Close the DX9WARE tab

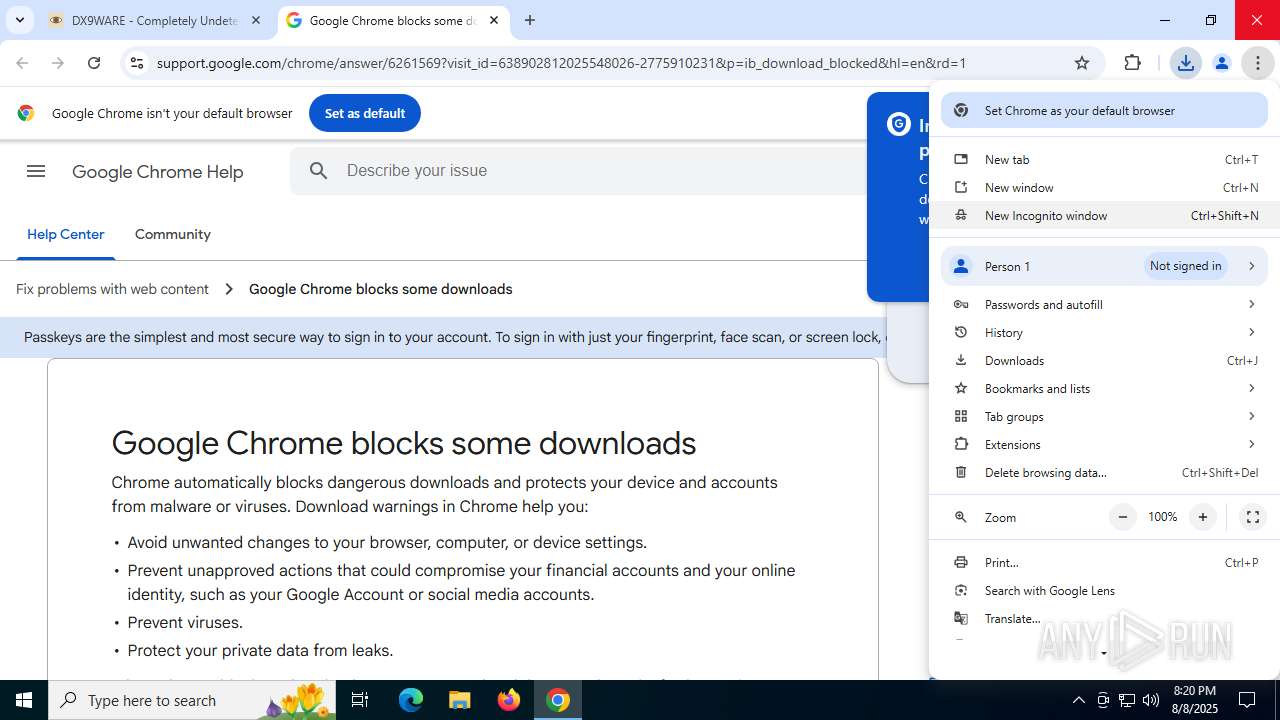point(256,20)
